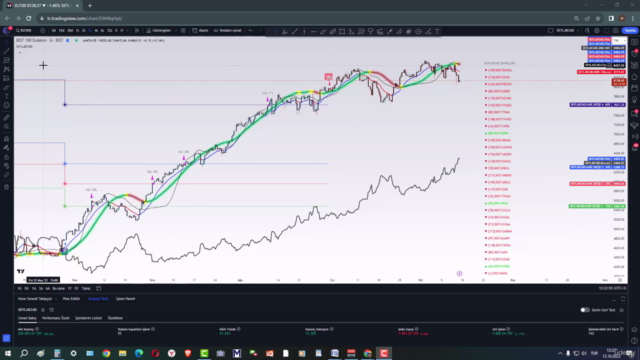Select the line drawing tool in left sidebar
Image resolution: width=640 pixels, height=360 pixels.
click(6, 51)
